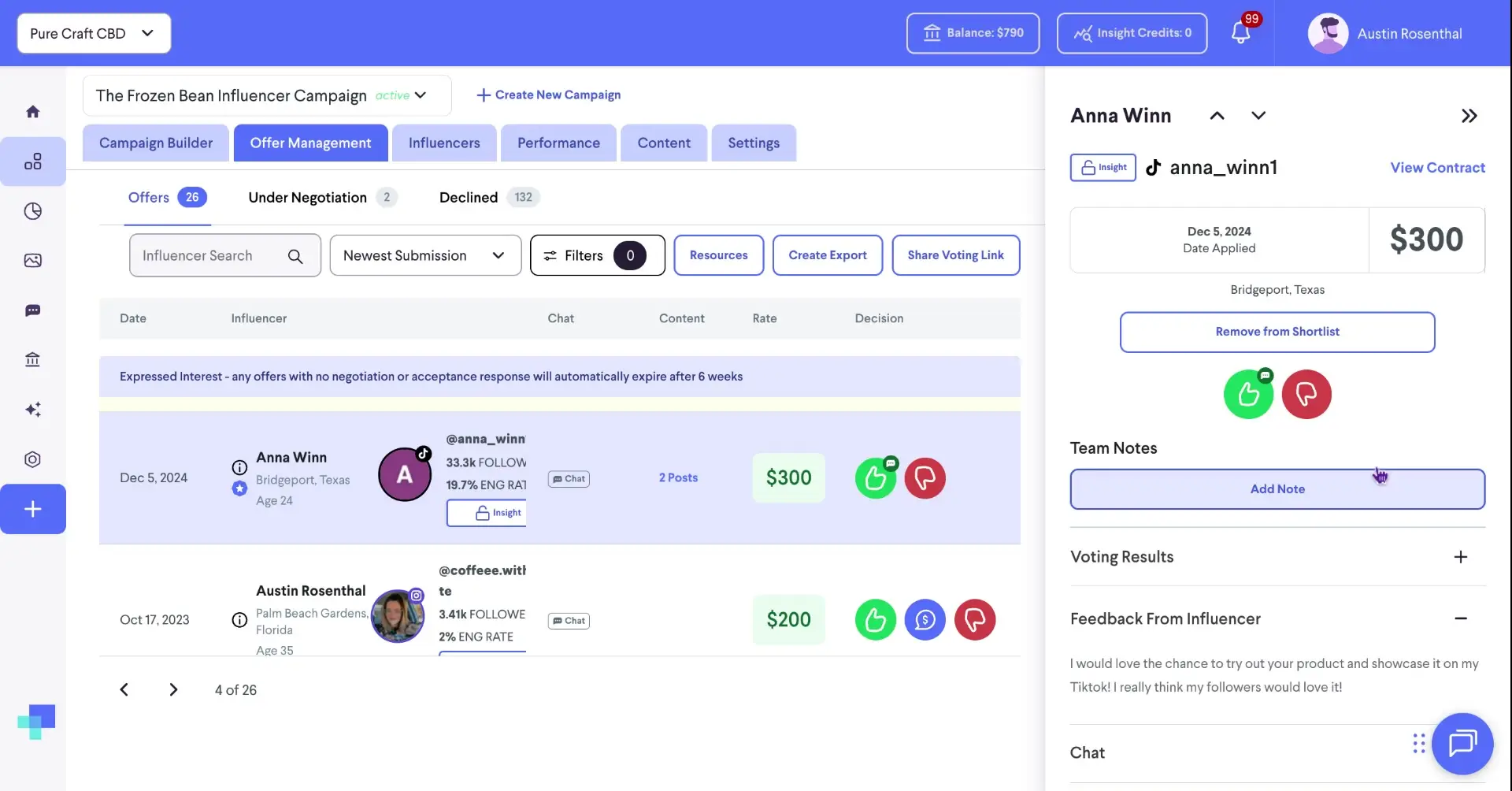Screen dimensions: 1512x791
Task: Type in the Influencer Search field
Action: tap(209, 255)
